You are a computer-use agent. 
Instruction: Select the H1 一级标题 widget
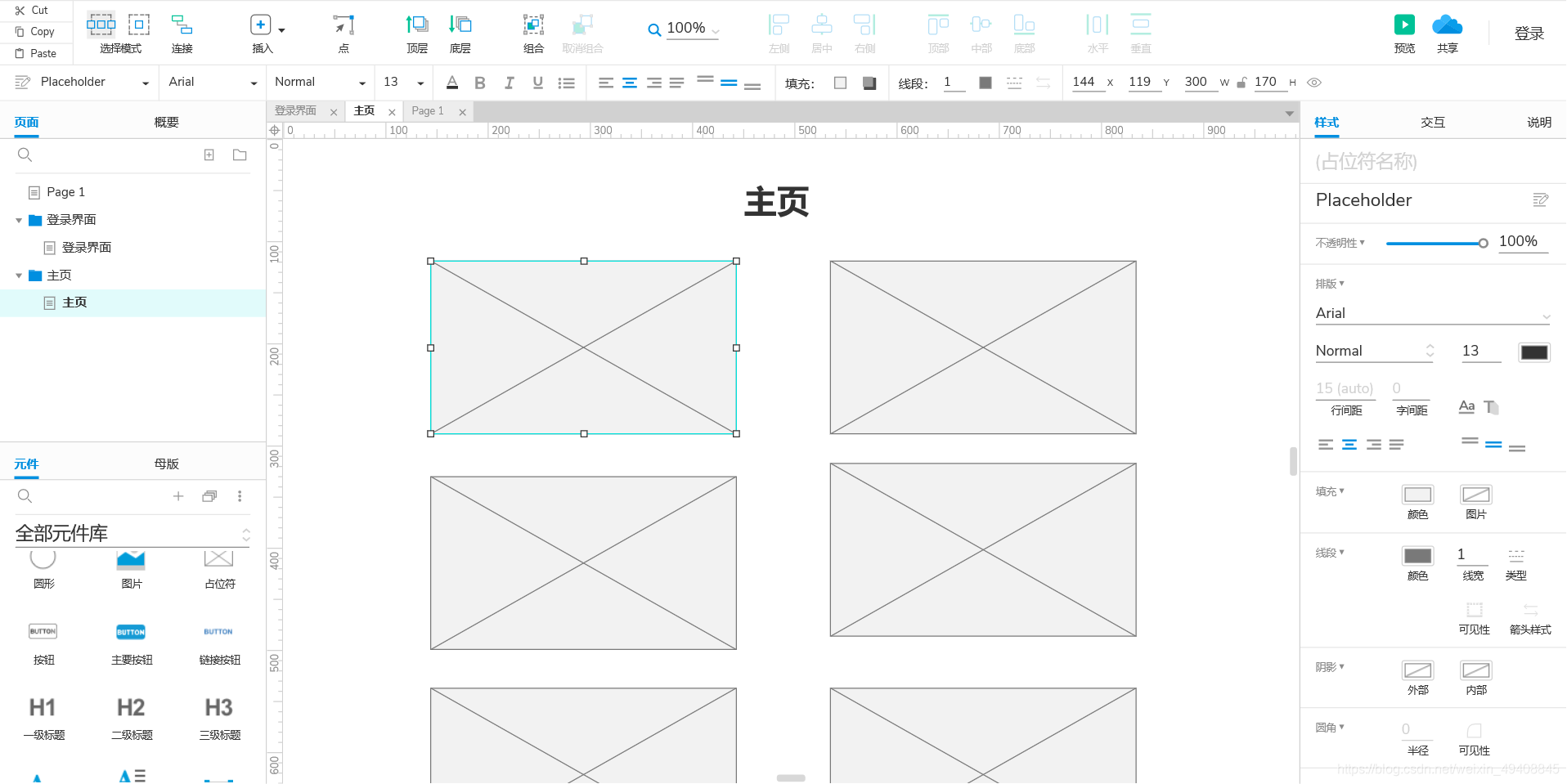click(x=43, y=718)
